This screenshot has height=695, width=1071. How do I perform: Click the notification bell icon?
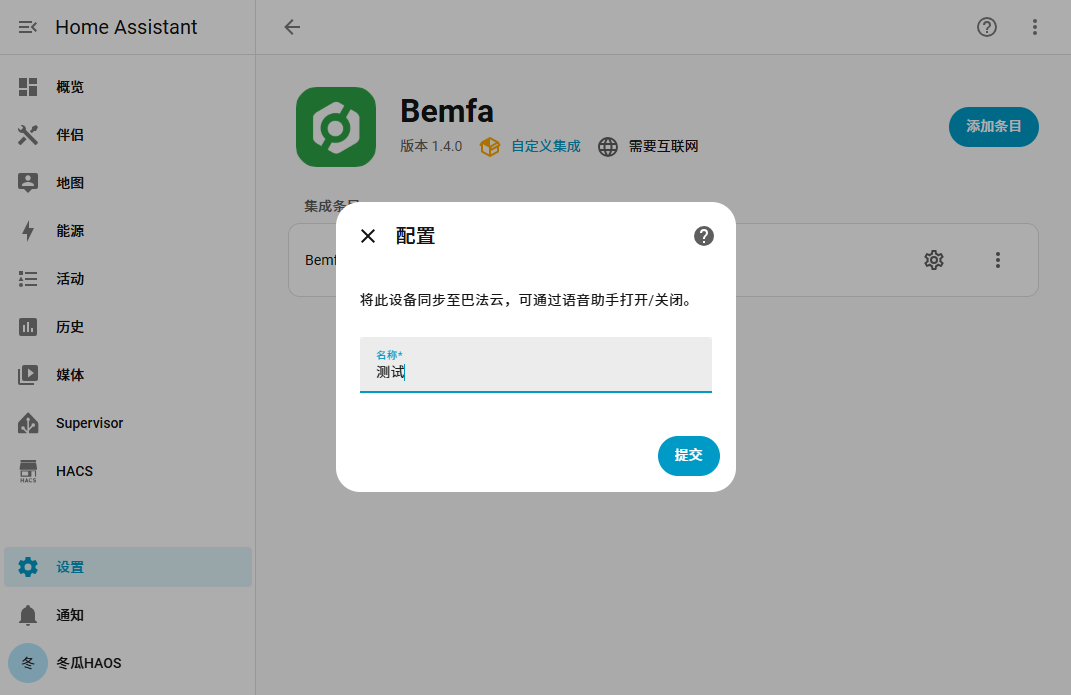[28, 615]
